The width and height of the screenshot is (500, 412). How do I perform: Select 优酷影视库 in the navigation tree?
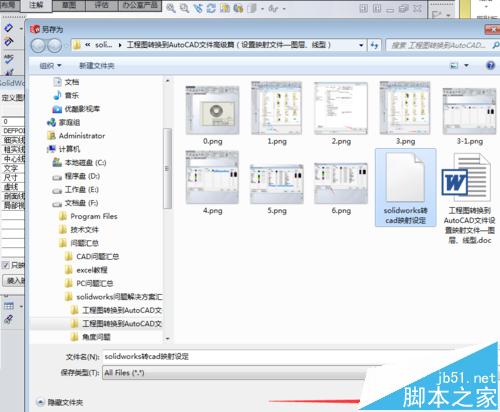pos(76,109)
